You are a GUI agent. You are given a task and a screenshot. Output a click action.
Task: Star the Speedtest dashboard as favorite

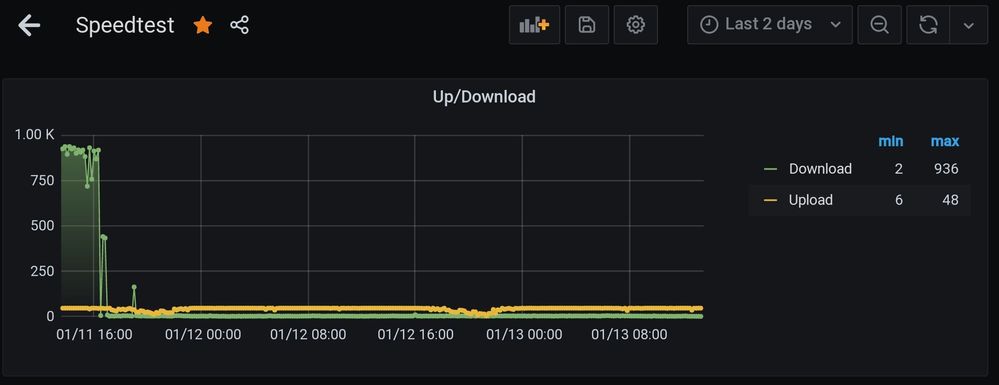pos(203,25)
